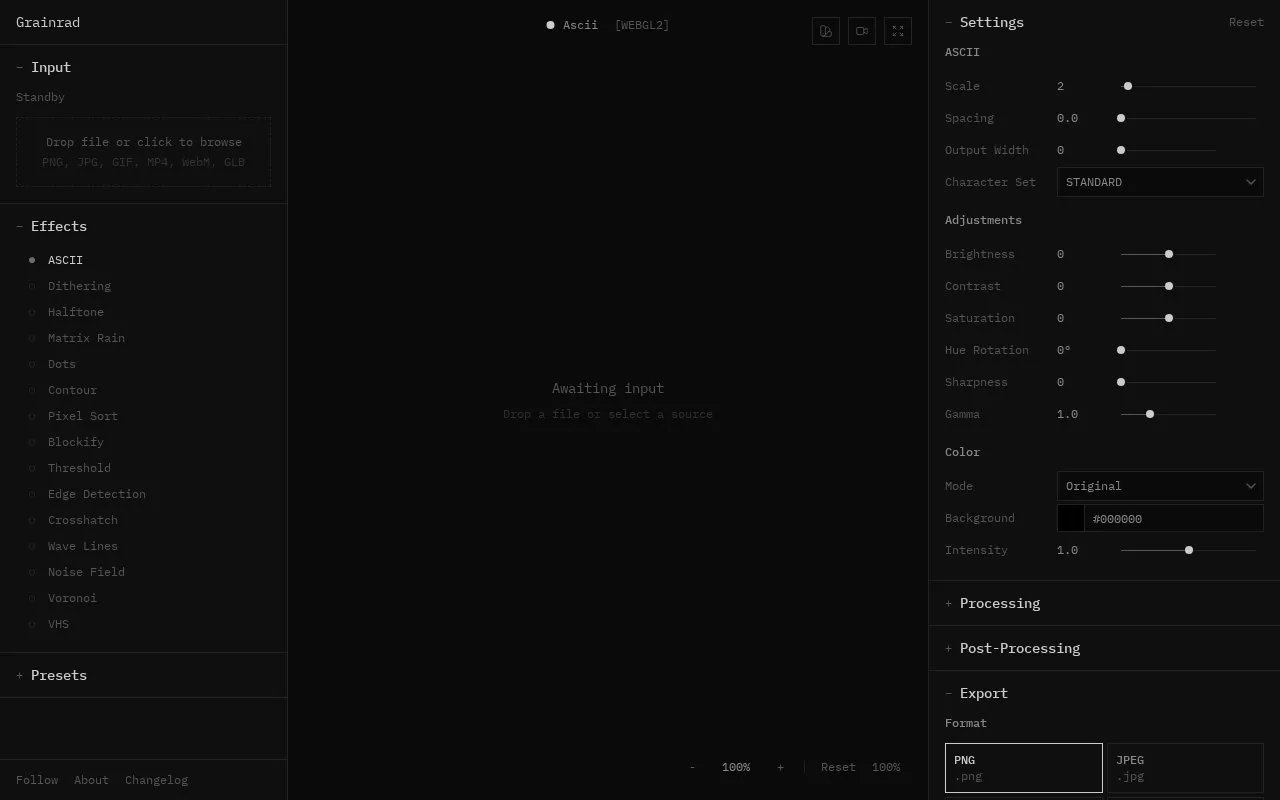Viewport: 1280px width, 800px height.
Task: Zoom in with the plus button
Action: point(780,767)
